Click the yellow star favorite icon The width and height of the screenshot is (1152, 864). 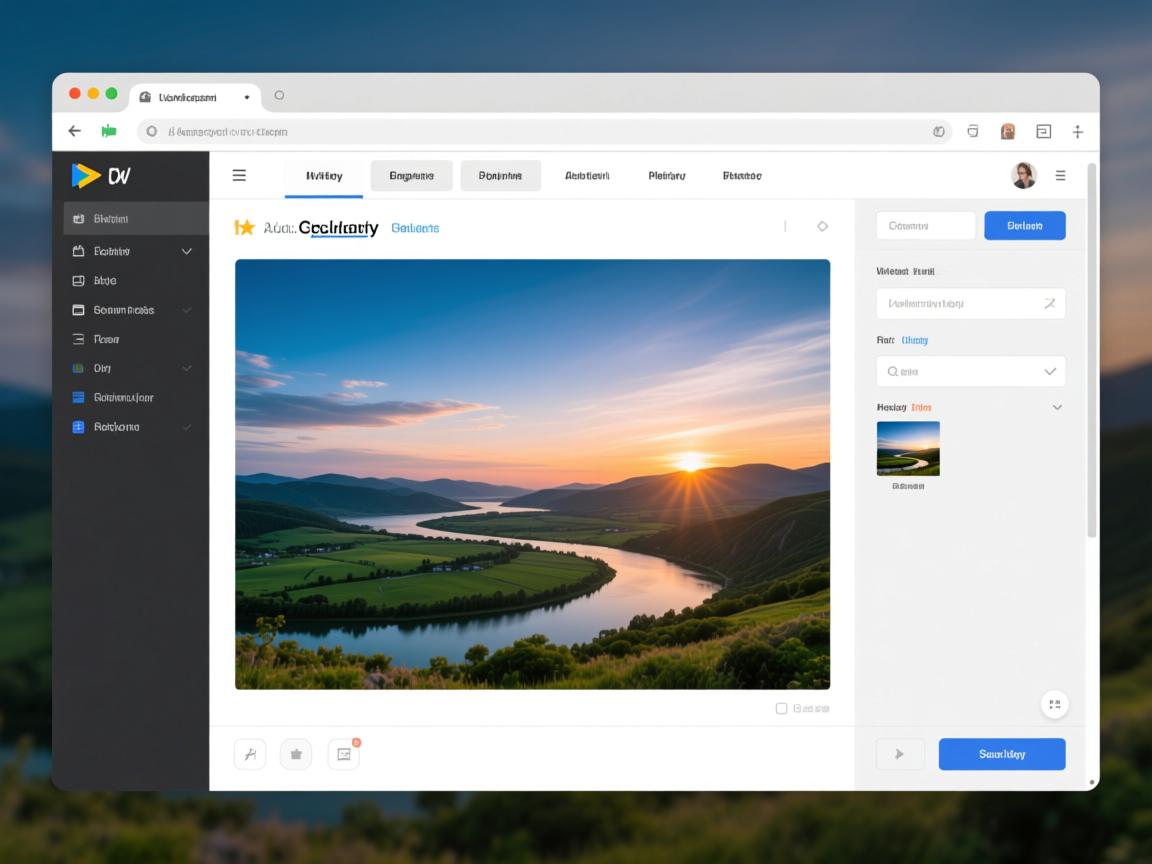(244, 227)
